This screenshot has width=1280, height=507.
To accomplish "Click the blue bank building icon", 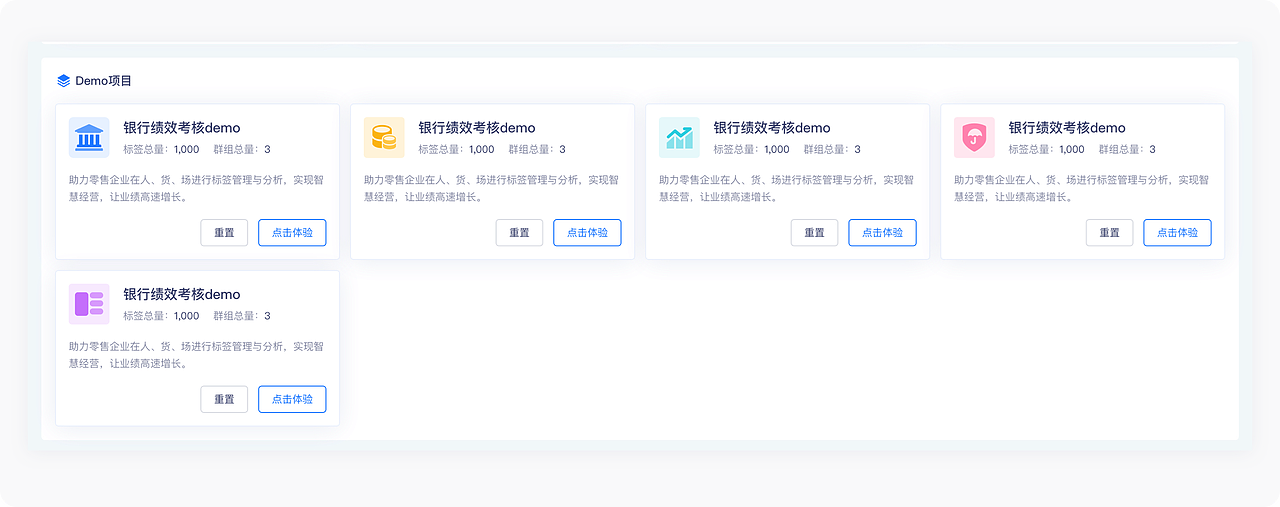I will [x=89, y=137].
